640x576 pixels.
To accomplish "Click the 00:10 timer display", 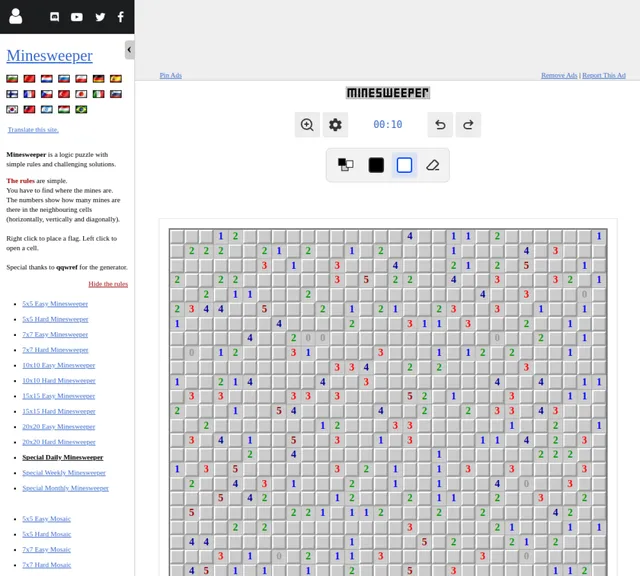I will (388, 125).
